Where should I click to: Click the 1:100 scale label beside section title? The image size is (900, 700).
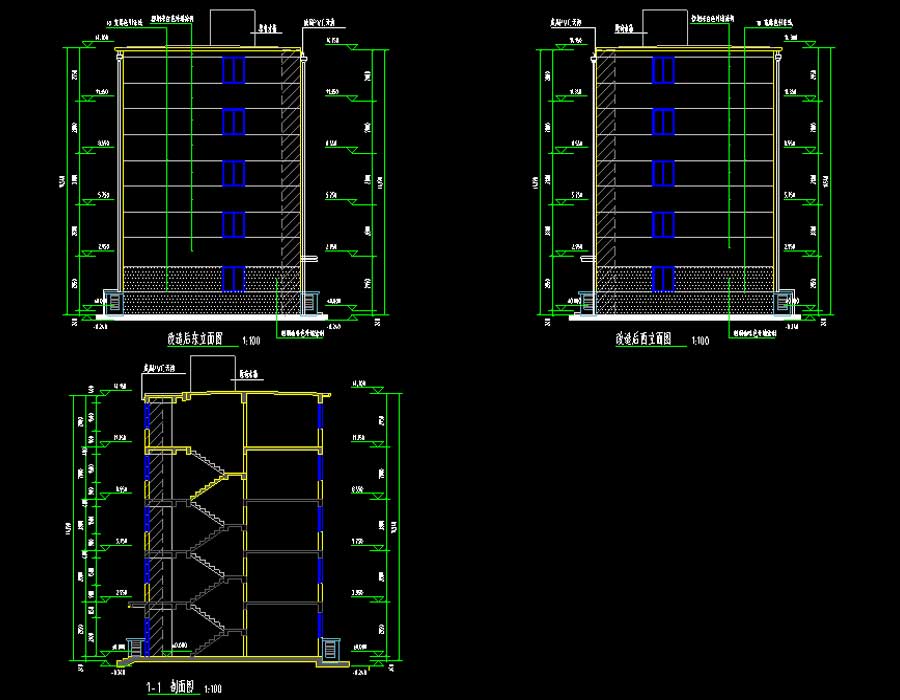pos(213,689)
